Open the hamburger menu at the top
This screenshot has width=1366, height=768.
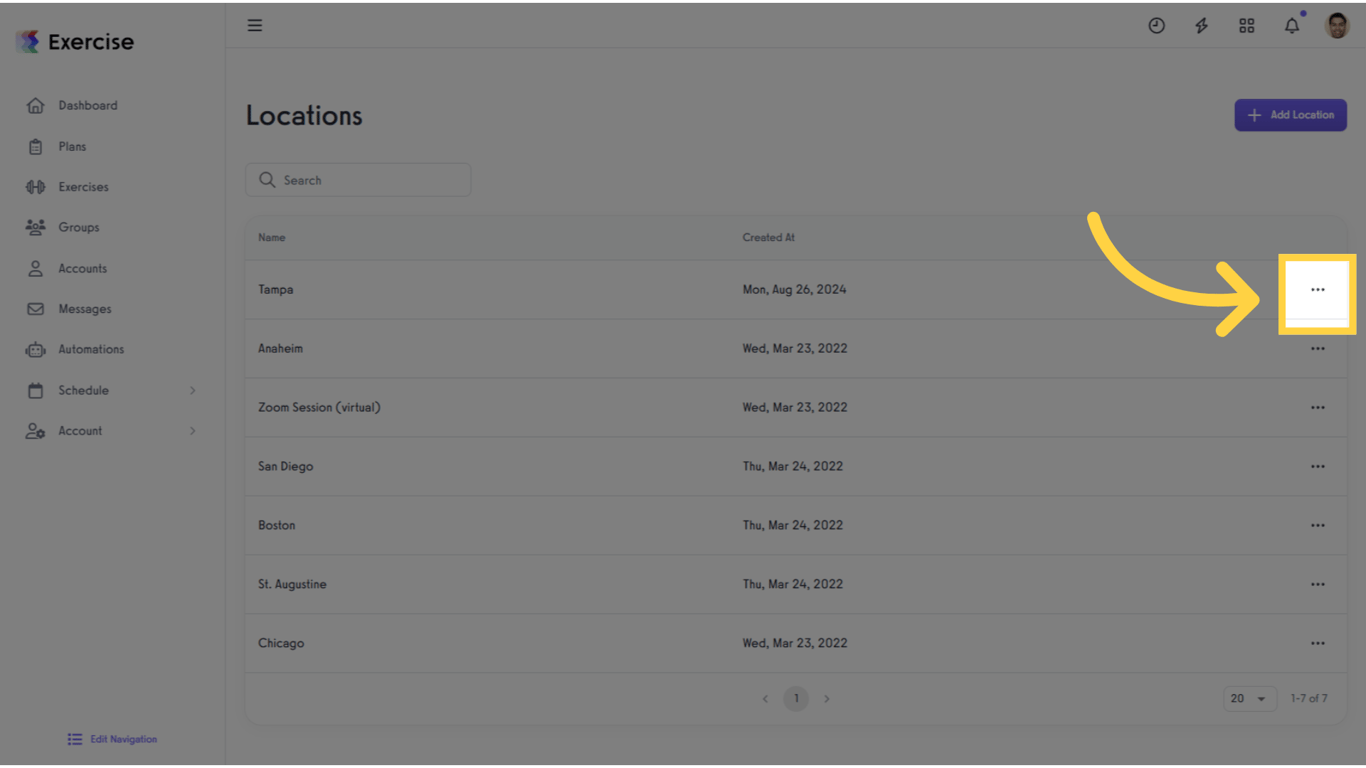[x=255, y=25]
